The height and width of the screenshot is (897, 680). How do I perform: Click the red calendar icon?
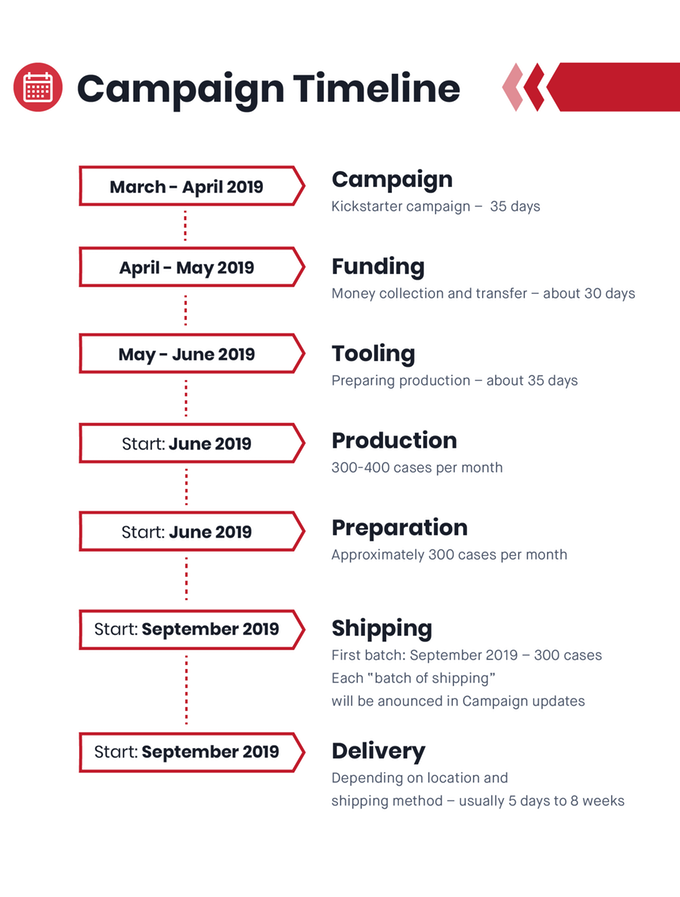tap(38, 87)
